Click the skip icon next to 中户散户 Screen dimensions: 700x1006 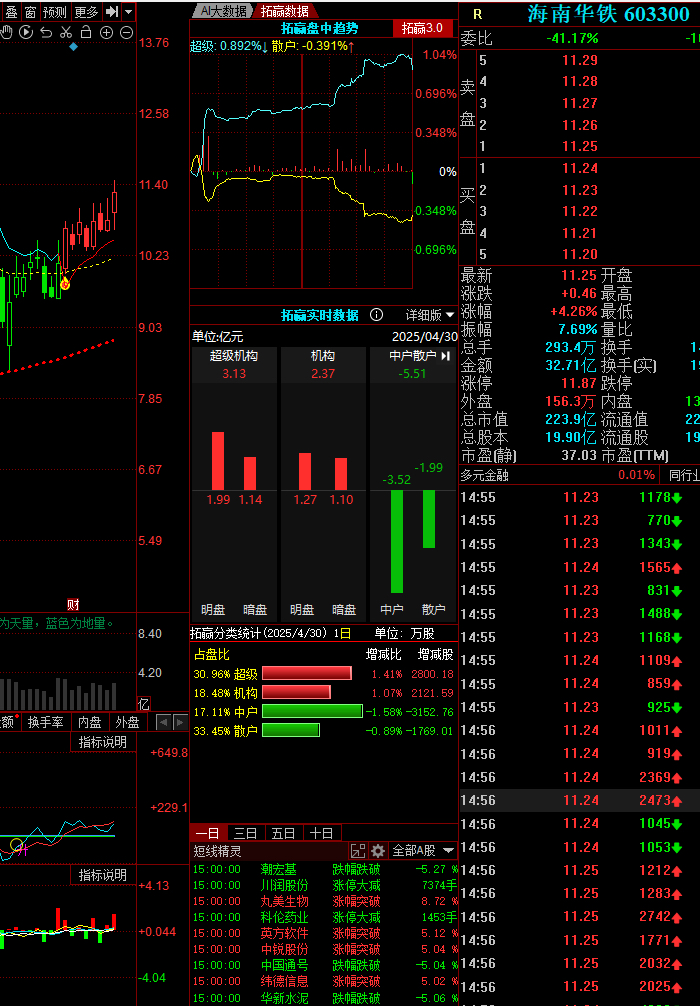click(x=446, y=355)
